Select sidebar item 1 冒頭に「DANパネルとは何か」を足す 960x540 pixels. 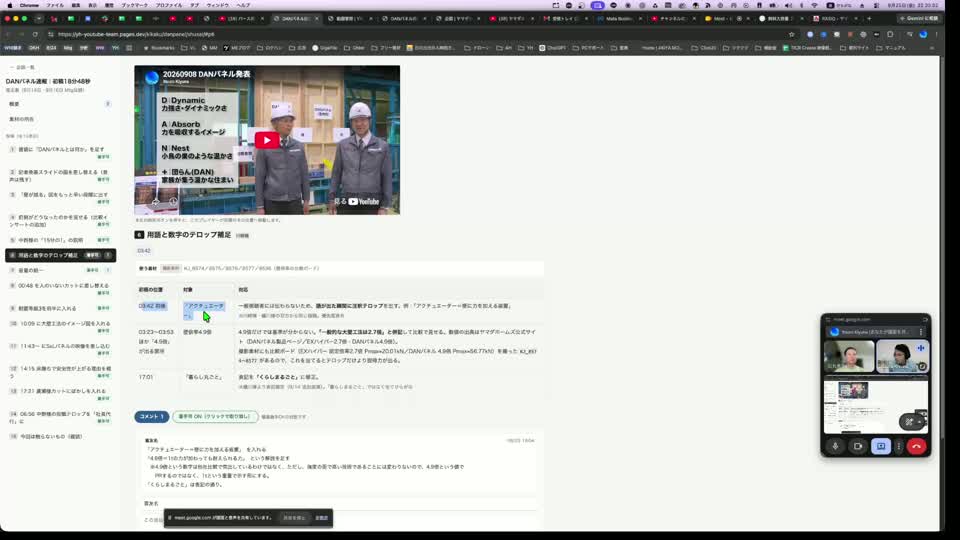(x=59, y=152)
